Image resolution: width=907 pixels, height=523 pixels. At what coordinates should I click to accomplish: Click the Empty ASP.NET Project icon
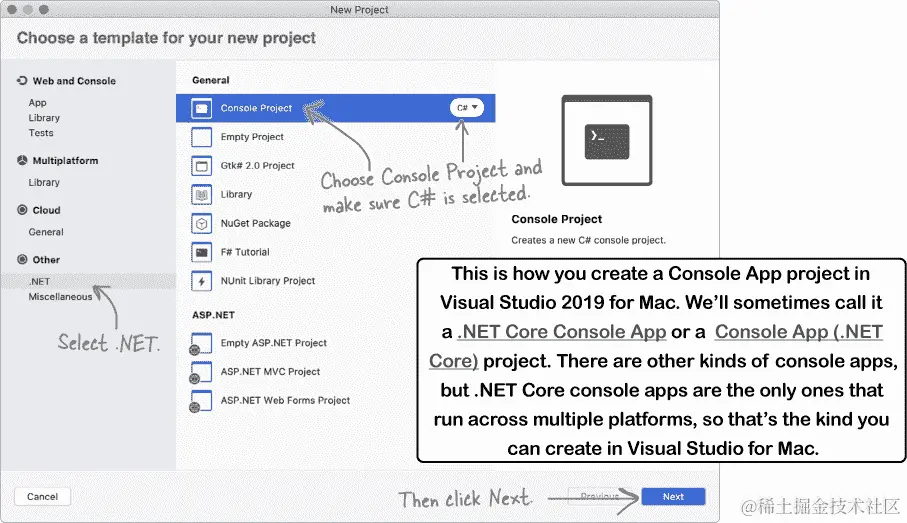pyautogui.click(x=200, y=344)
